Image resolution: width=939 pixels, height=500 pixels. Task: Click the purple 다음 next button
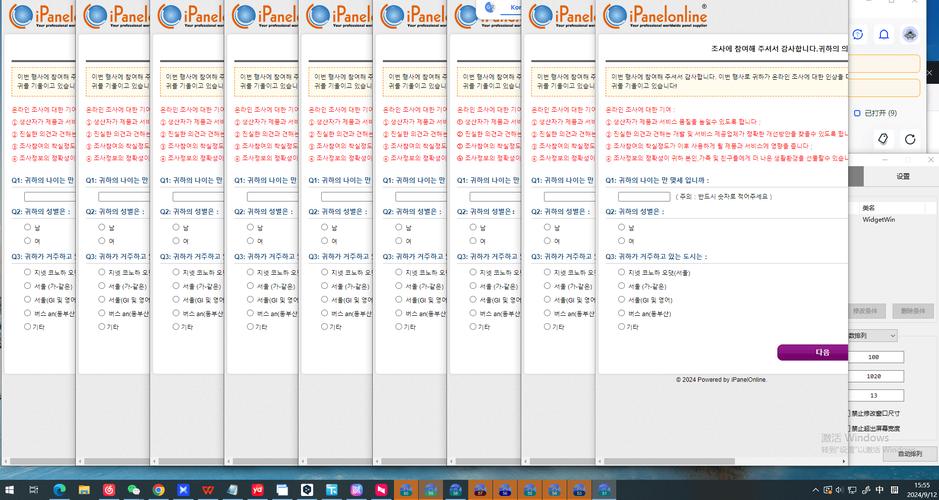click(813, 353)
